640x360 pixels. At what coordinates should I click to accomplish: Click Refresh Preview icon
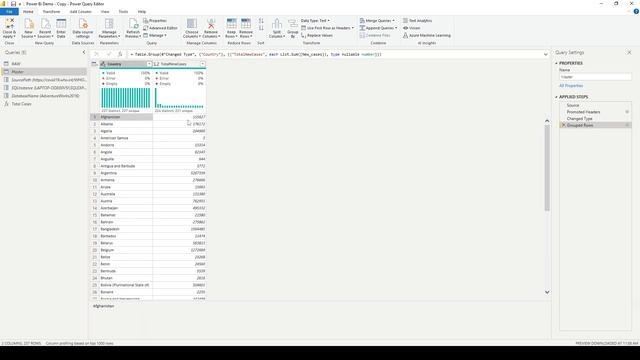pyautogui.click(x=133, y=24)
